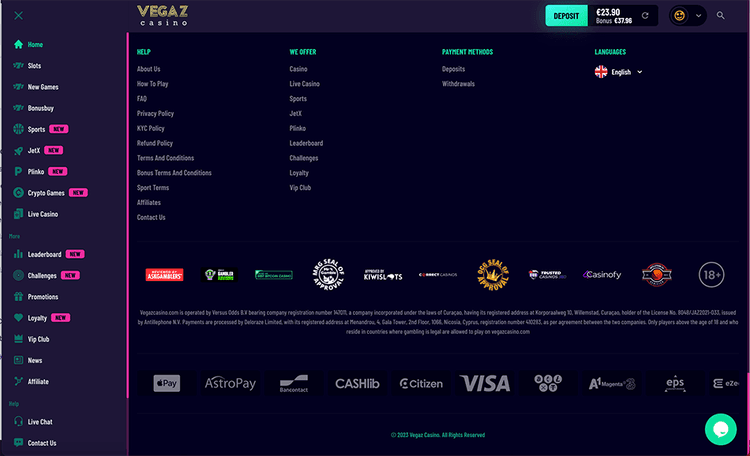Click the search magnifier icon

pyautogui.click(x=720, y=16)
